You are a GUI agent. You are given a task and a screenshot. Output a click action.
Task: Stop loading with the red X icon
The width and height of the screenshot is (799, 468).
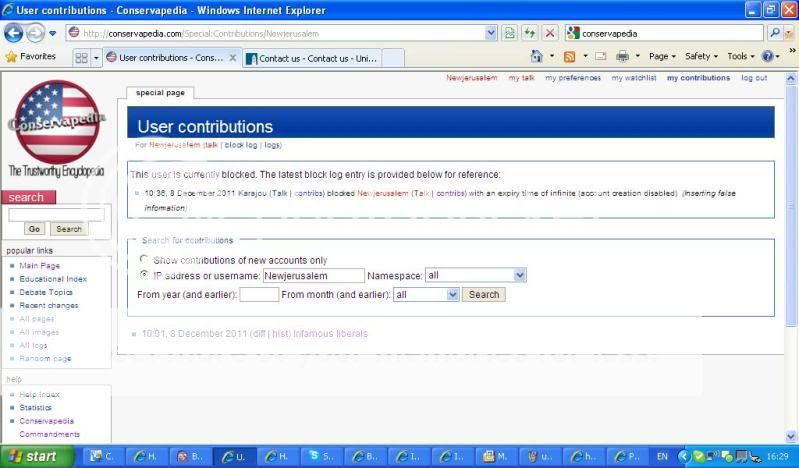click(550, 33)
